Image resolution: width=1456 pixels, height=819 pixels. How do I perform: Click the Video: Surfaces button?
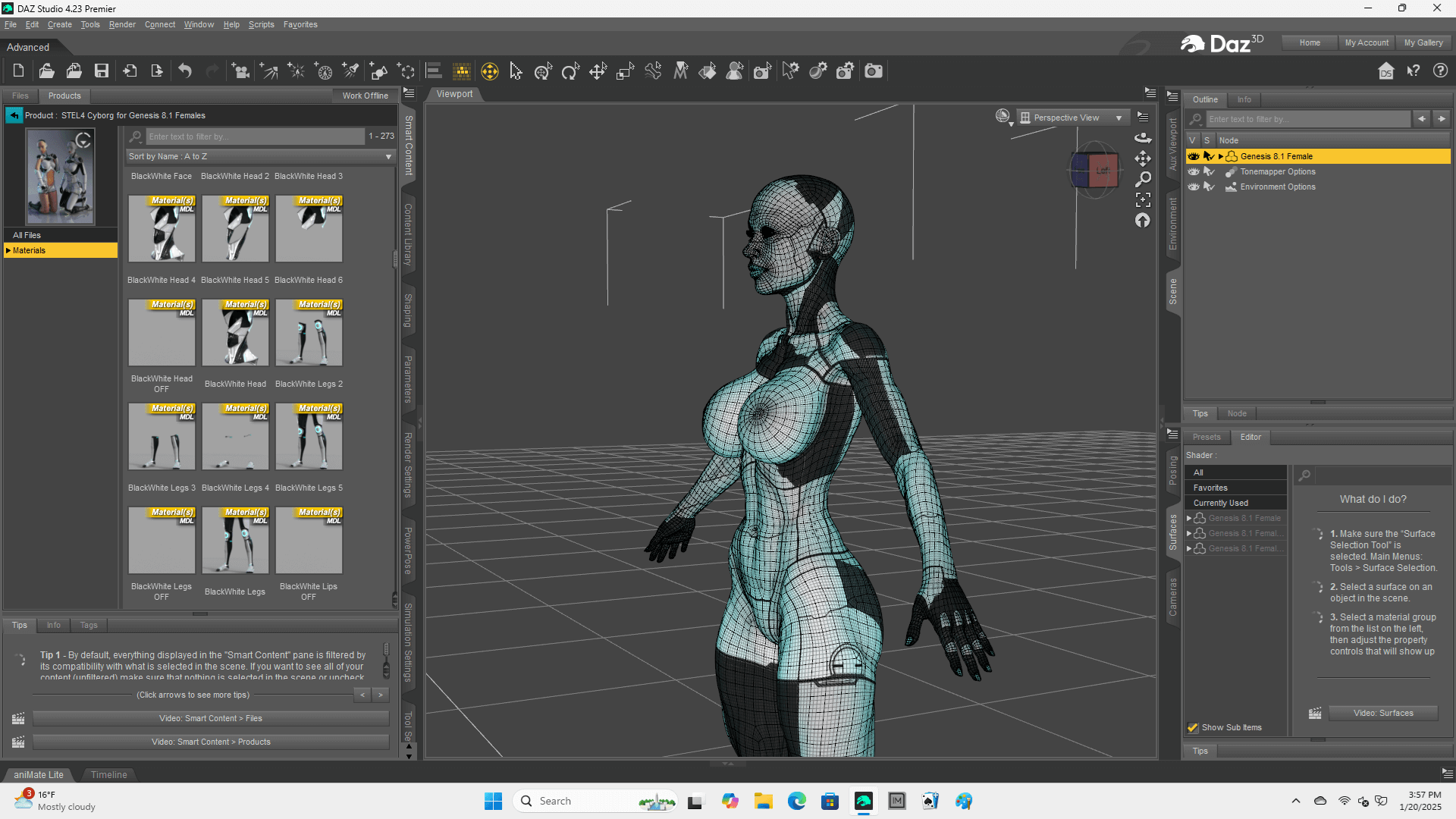[1383, 714]
